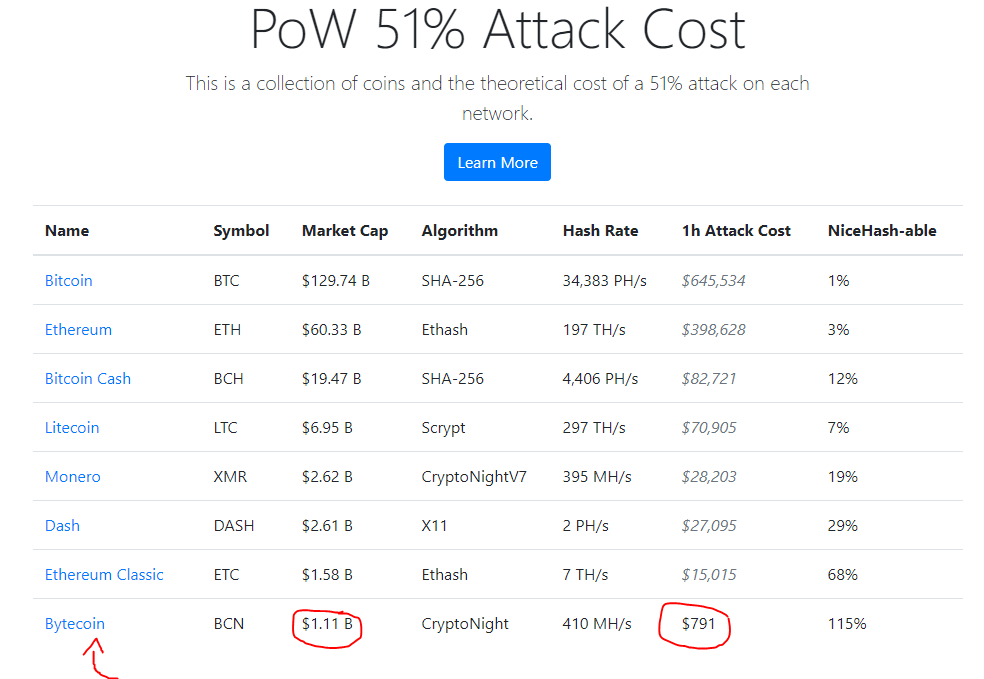Viewport: 984px width, 679px height.
Task: Sort the table by Hash Rate header
Action: pos(600,230)
